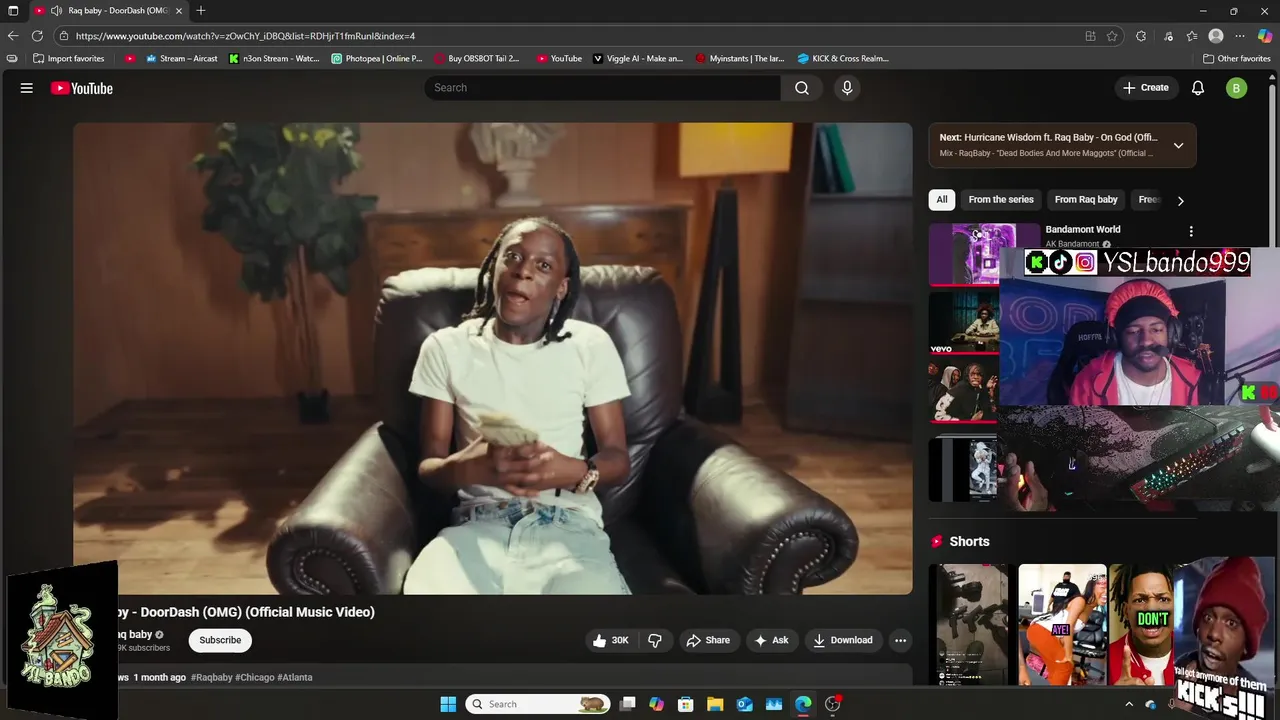Select From Raq baby chip

[1086, 199]
